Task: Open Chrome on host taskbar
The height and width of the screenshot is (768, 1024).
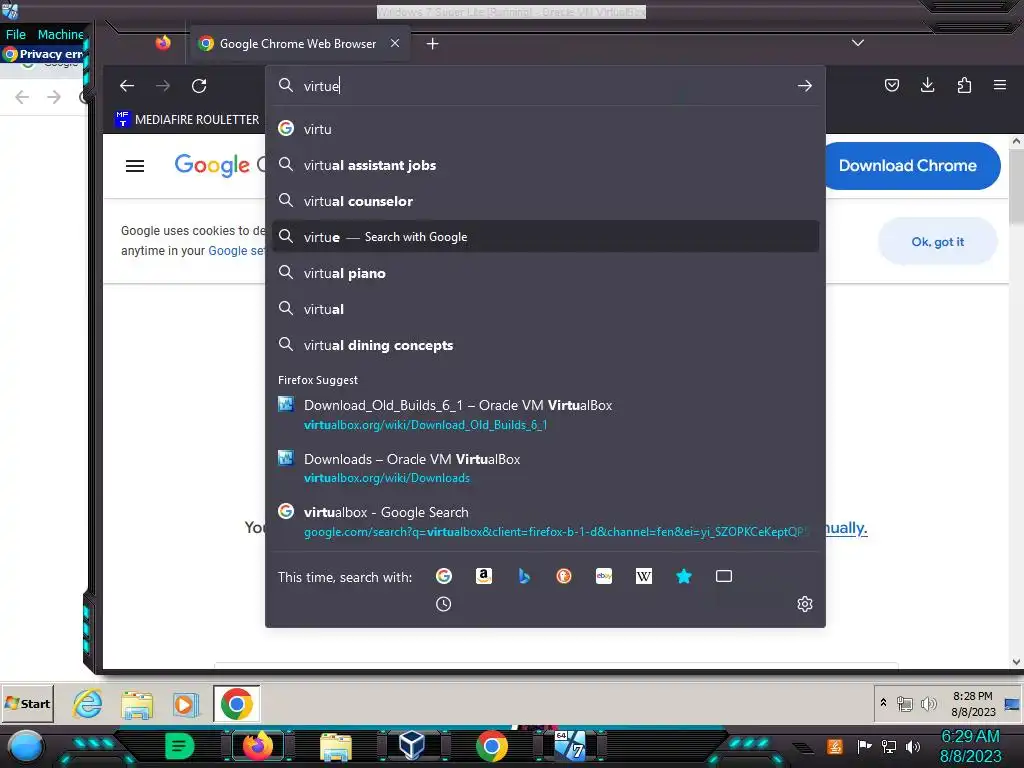Action: click(492, 746)
